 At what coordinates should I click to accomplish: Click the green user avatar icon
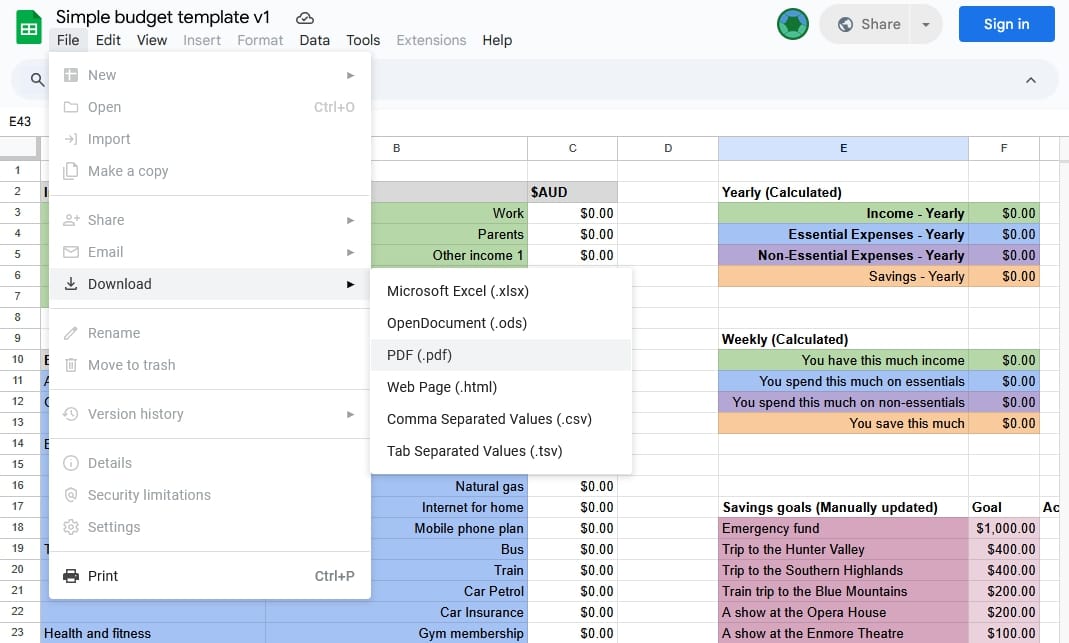point(792,24)
